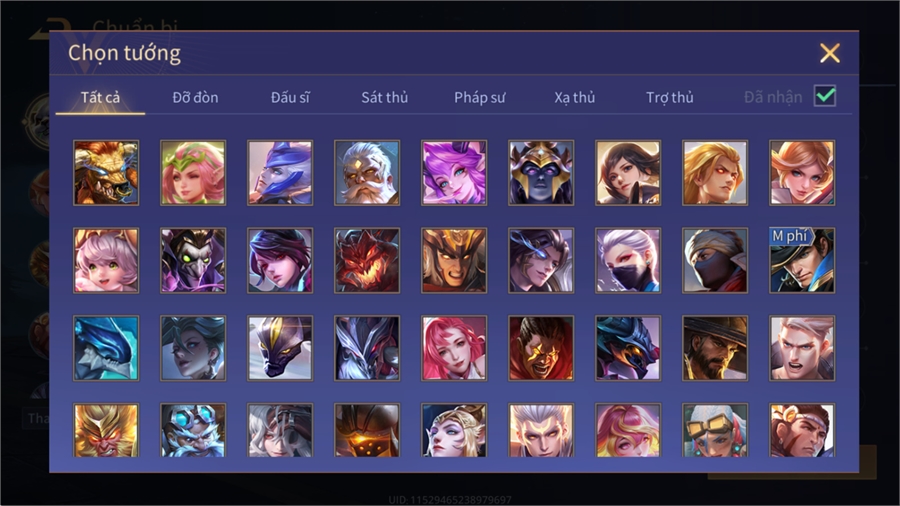This screenshot has height=506, width=900.
Task: Uncheck the 'Đã nhận' checkbox
Action: pyautogui.click(x=825, y=96)
